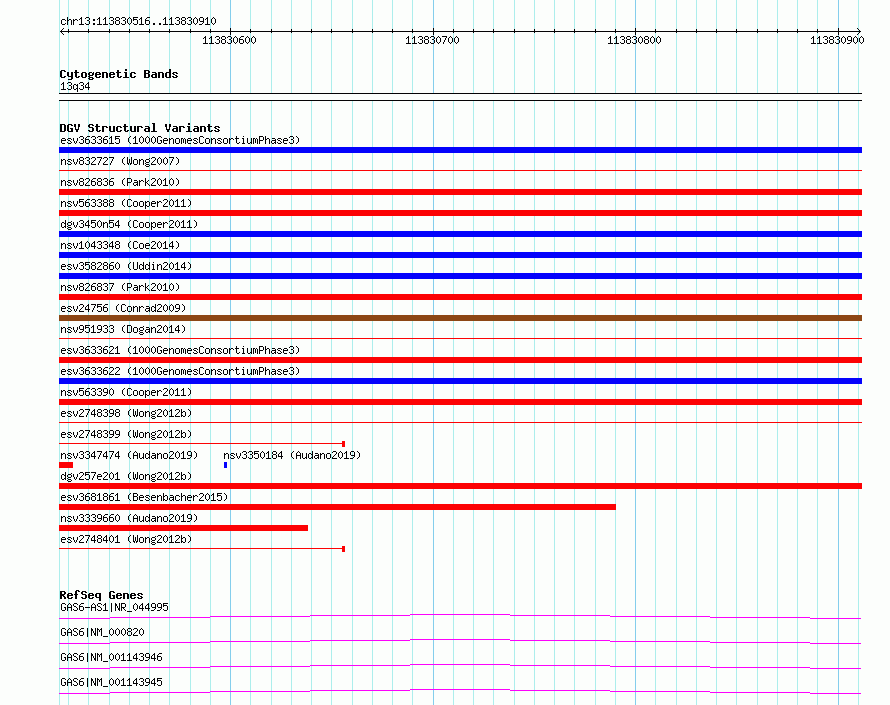Click the nsv951933 (Dogan2014) label
The height and width of the screenshot is (705, 890).
123,329
